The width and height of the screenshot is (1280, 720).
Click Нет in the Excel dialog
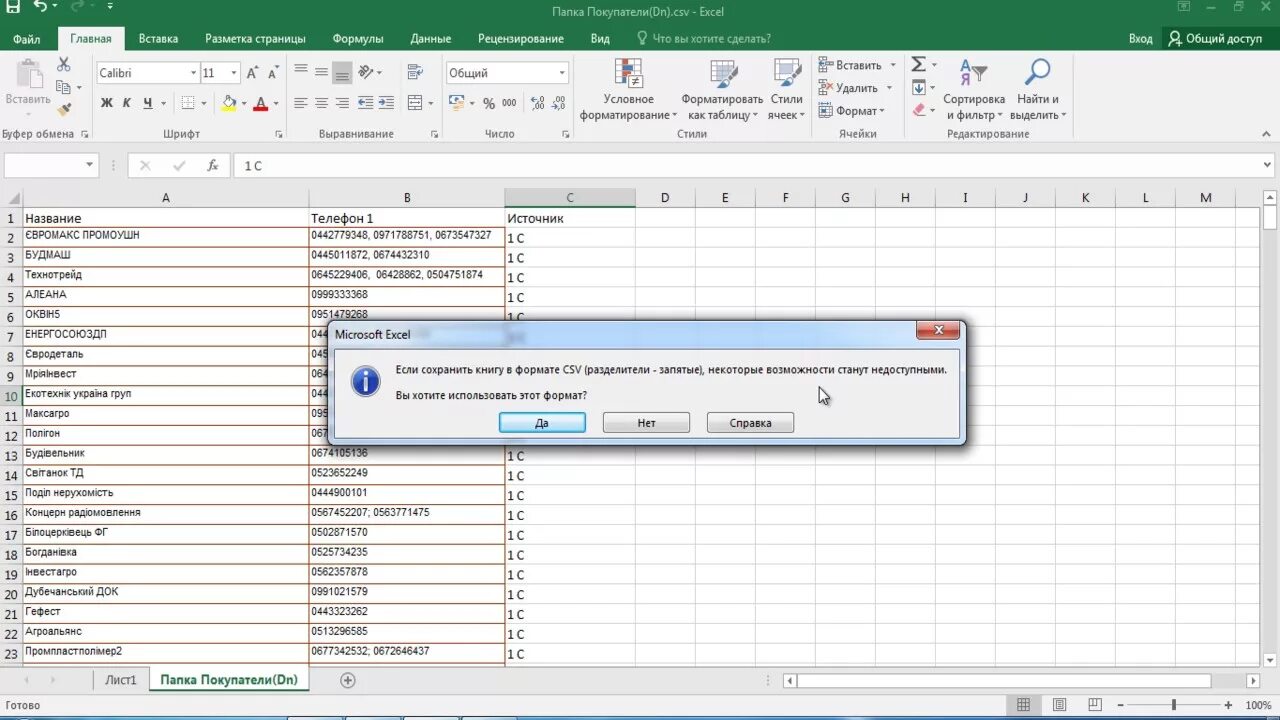tap(646, 423)
